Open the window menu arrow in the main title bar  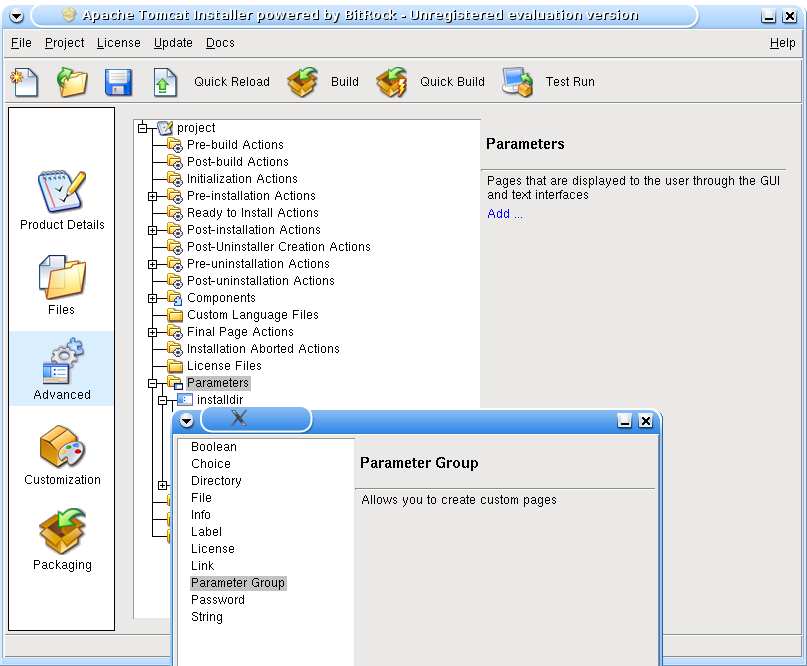[16, 16]
